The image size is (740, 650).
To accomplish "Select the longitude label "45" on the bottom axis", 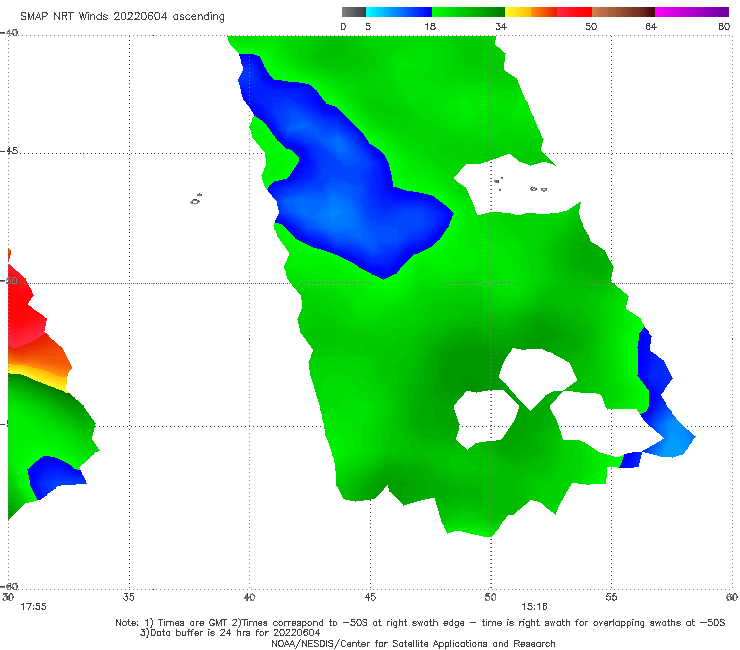I will [370, 597].
